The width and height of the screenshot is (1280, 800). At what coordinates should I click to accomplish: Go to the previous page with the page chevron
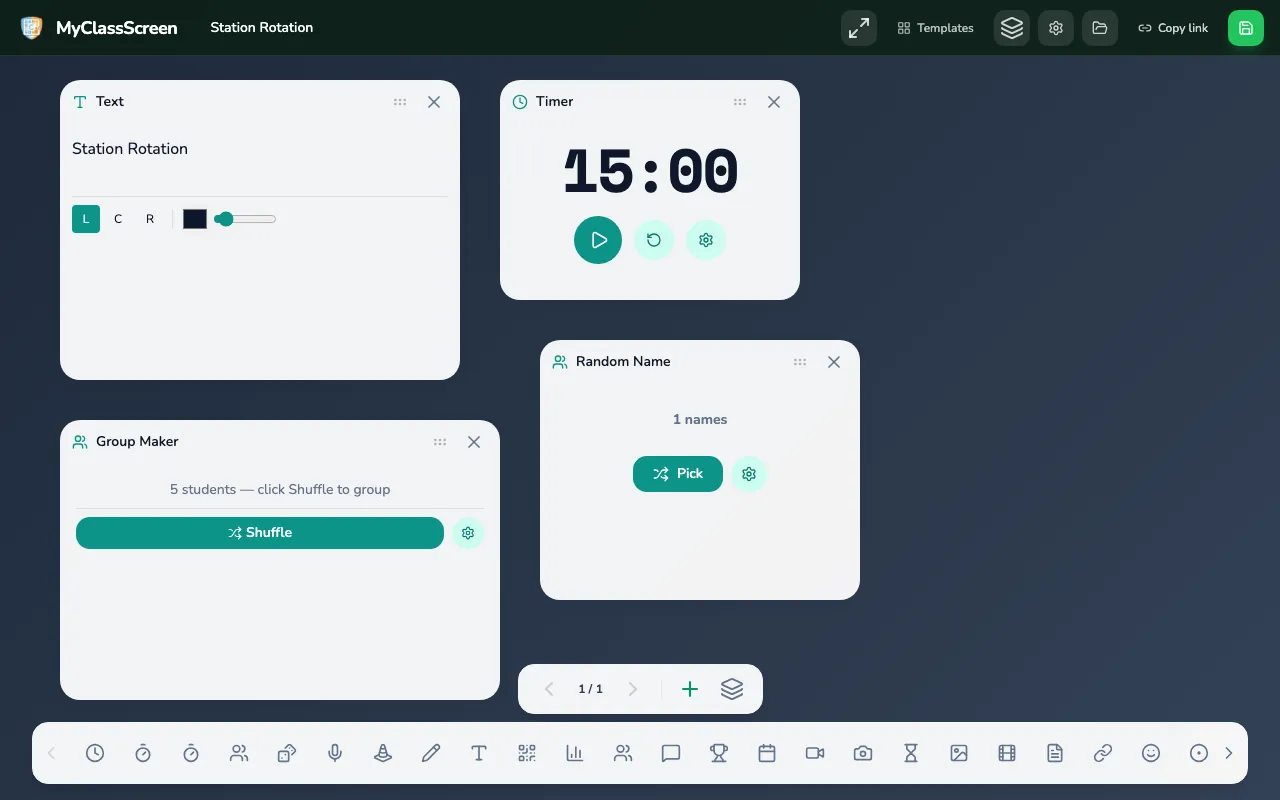pyautogui.click(x=549, y=689)
